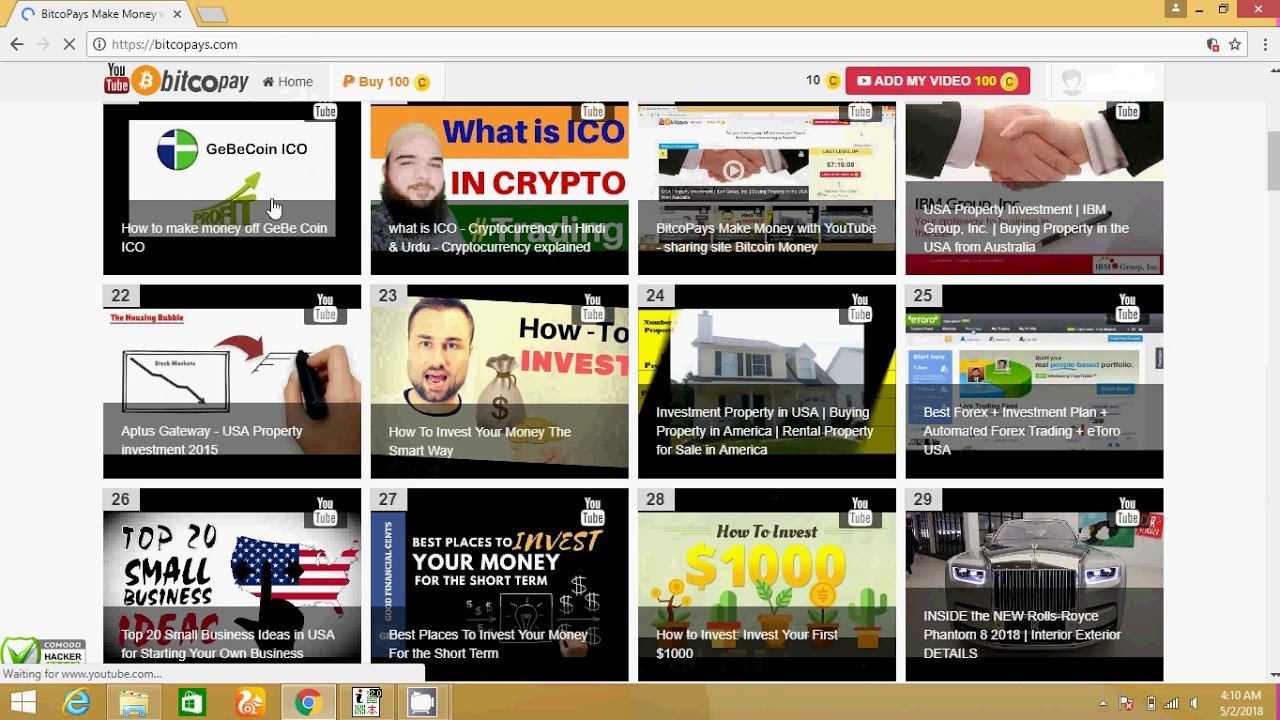
Task: Click the ADD MY VIDEO 100 button
Action: [937, 81]
